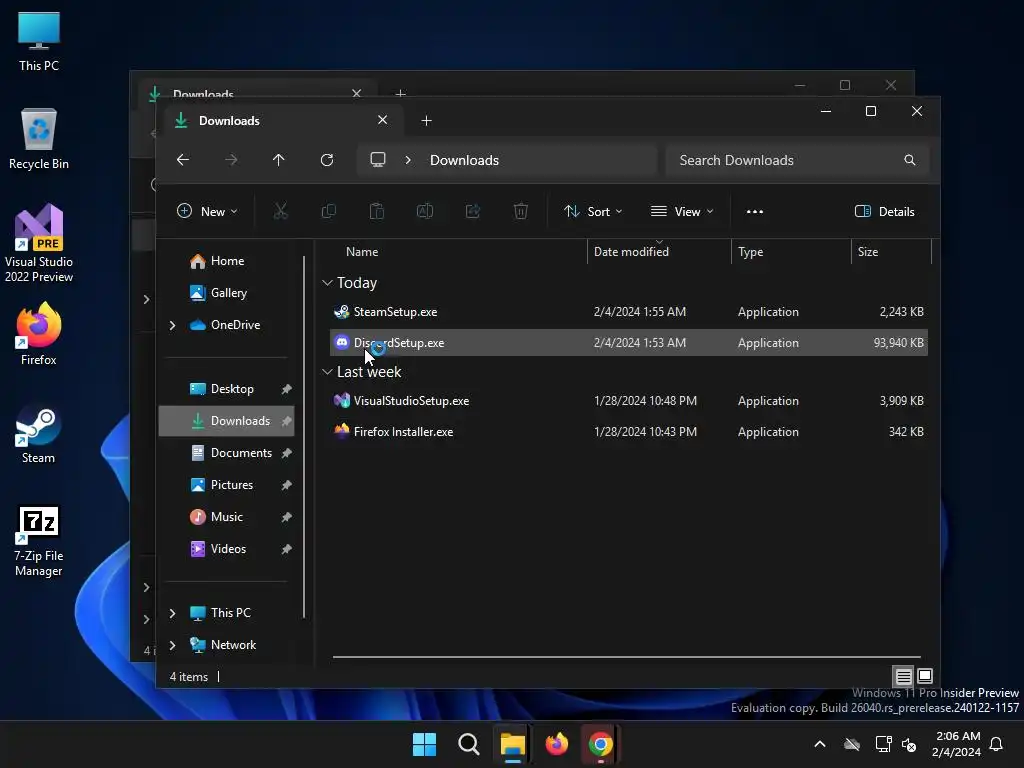
Task: Open Documents in navigation pane
Action: [226, 453]
